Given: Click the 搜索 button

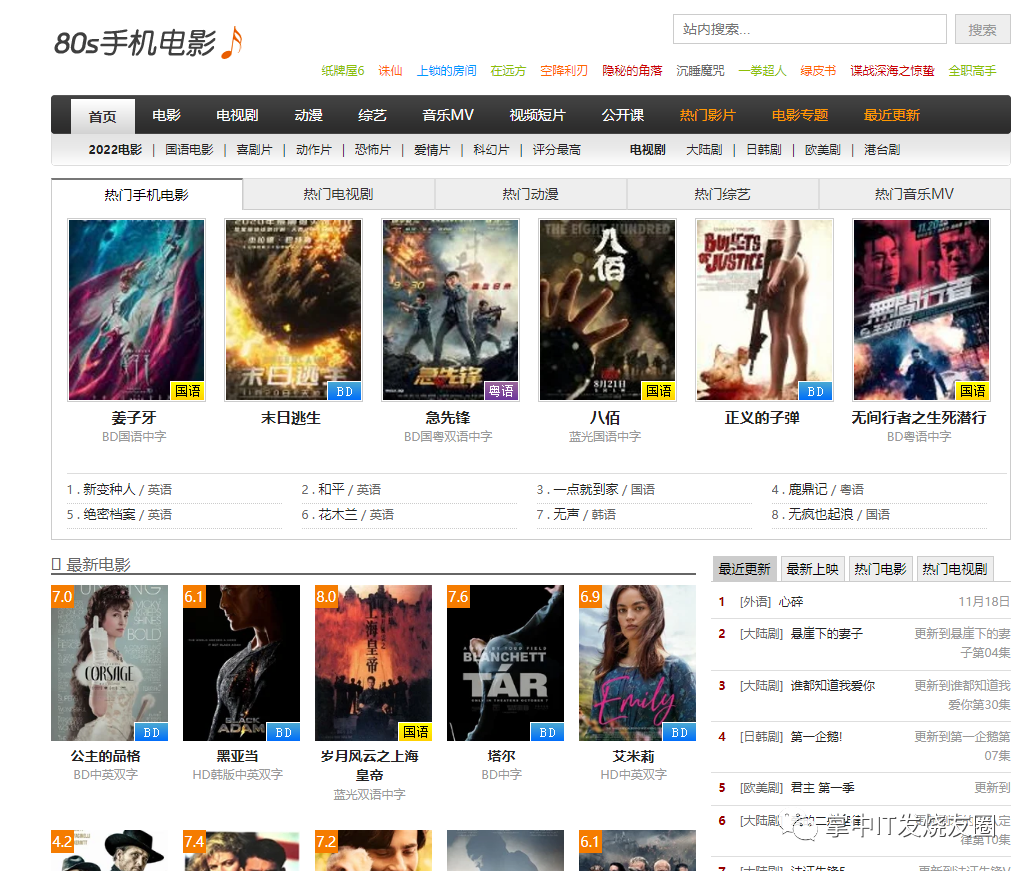Looking at the screenshot, I should [x=982, y=30].
